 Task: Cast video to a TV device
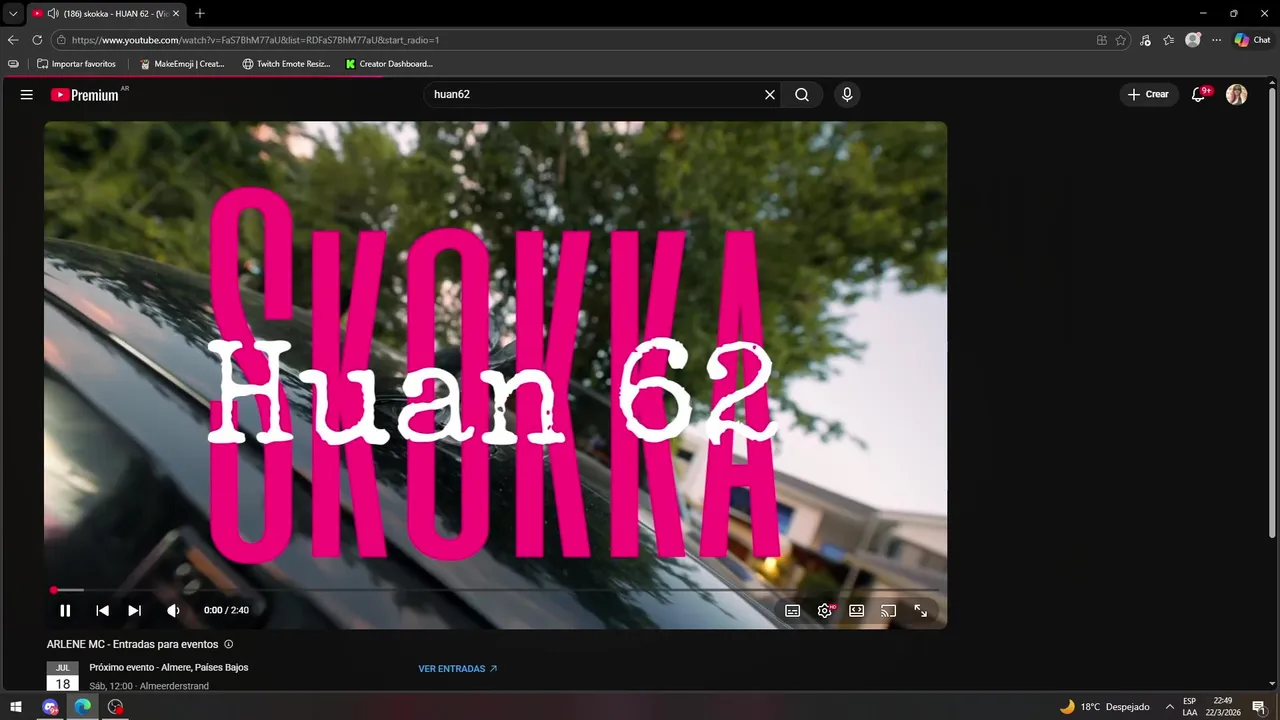(x=888, y=611)
